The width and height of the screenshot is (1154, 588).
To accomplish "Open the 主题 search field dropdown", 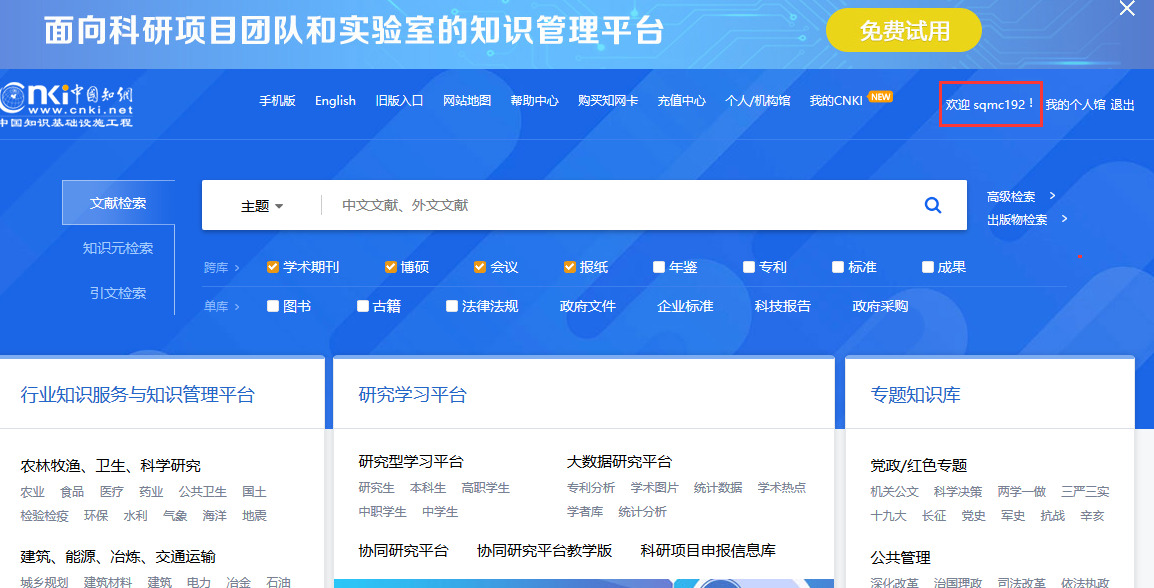I will (262, 206).
